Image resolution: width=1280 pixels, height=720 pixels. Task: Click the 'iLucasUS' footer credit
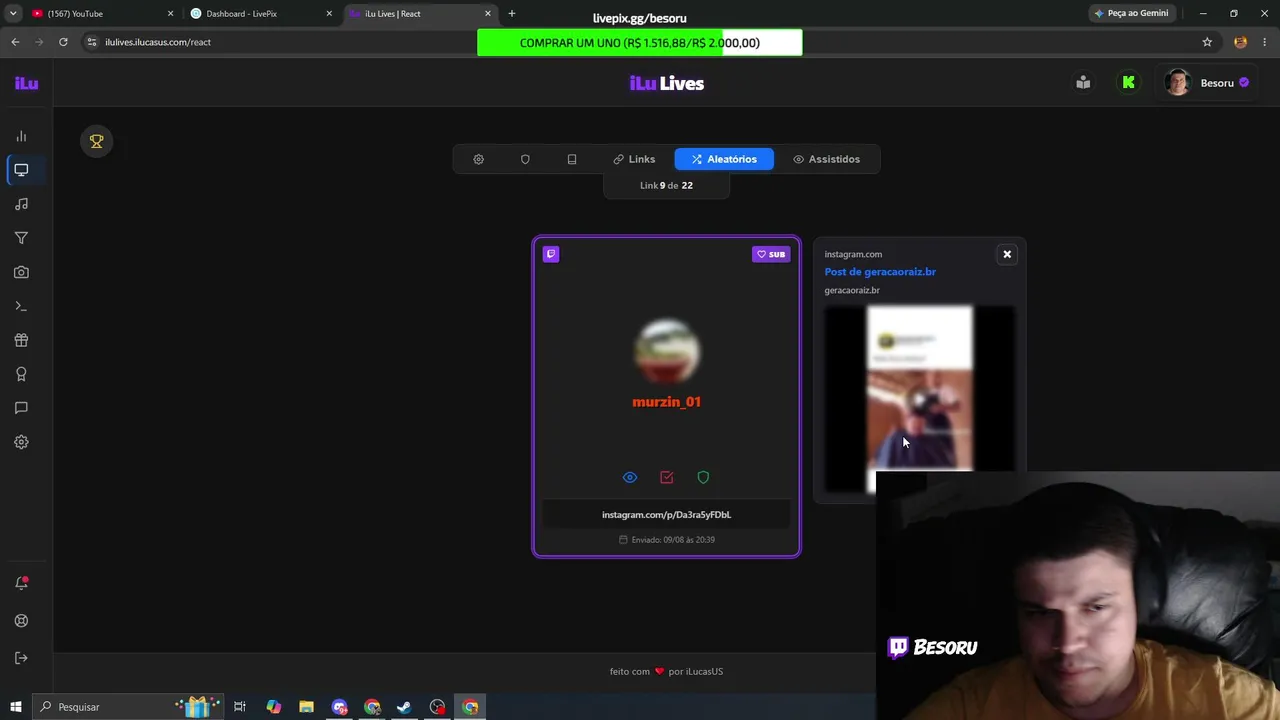click(x=704, y=672)
